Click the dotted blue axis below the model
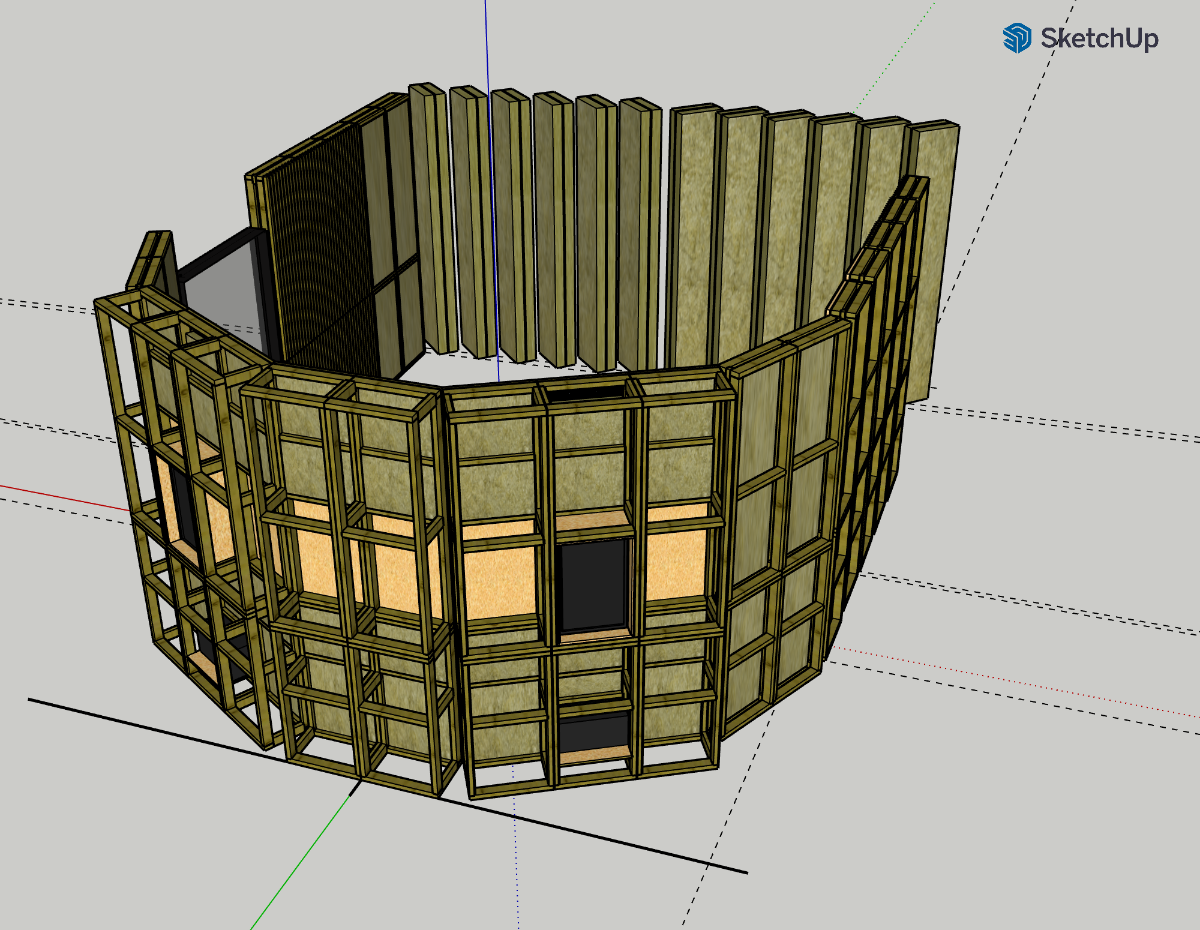The image size is (1200, 930). point(517,860)
